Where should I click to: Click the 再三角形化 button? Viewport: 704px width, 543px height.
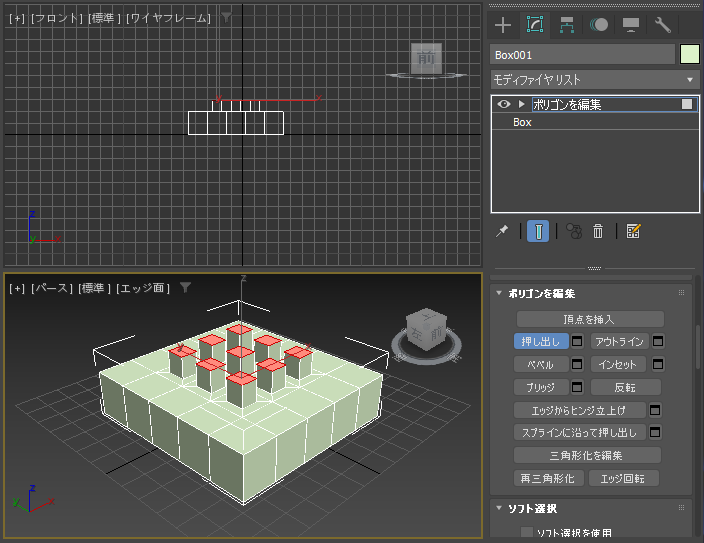549,478
